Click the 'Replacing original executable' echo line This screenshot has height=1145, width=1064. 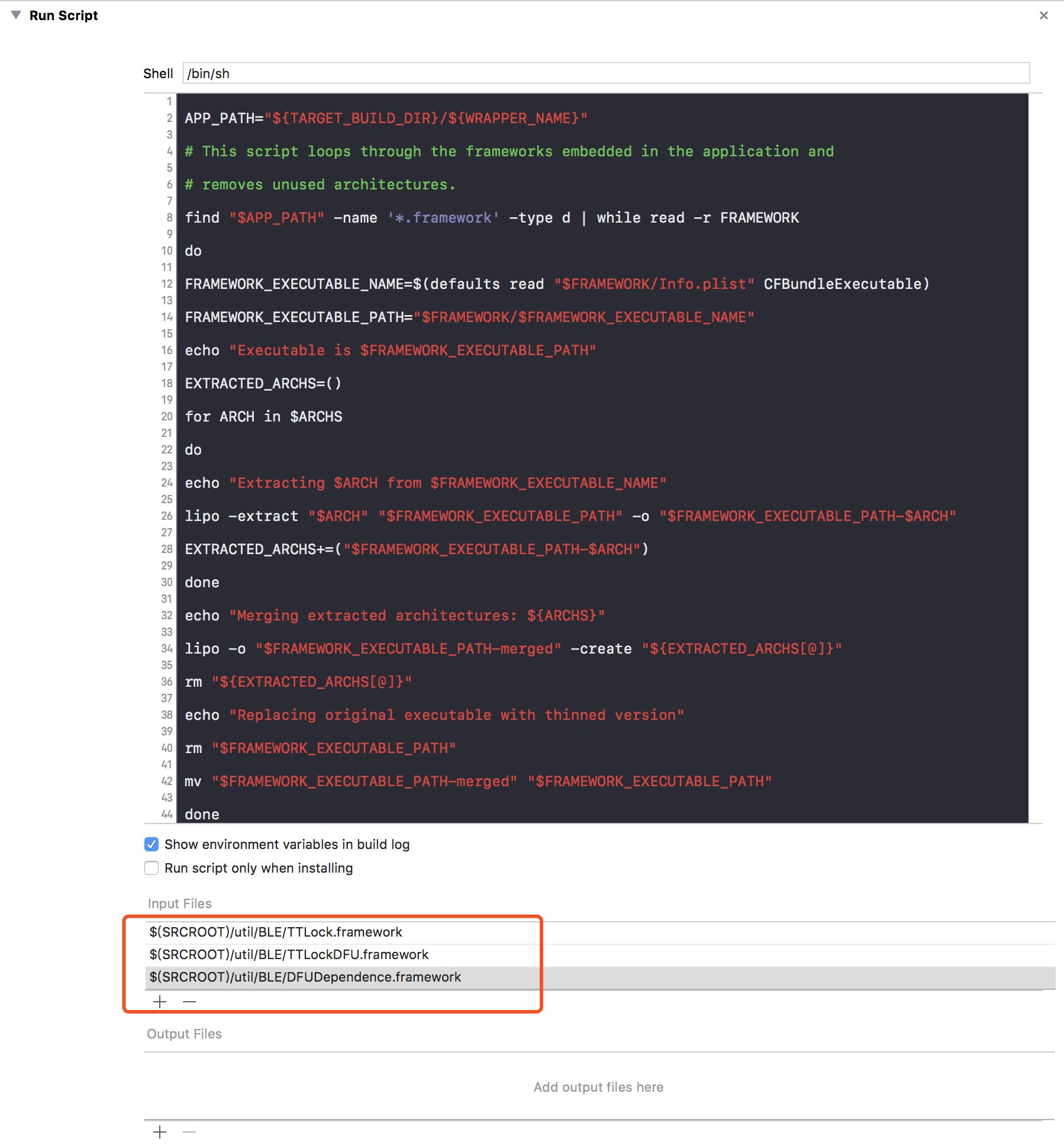click(434, 715)
